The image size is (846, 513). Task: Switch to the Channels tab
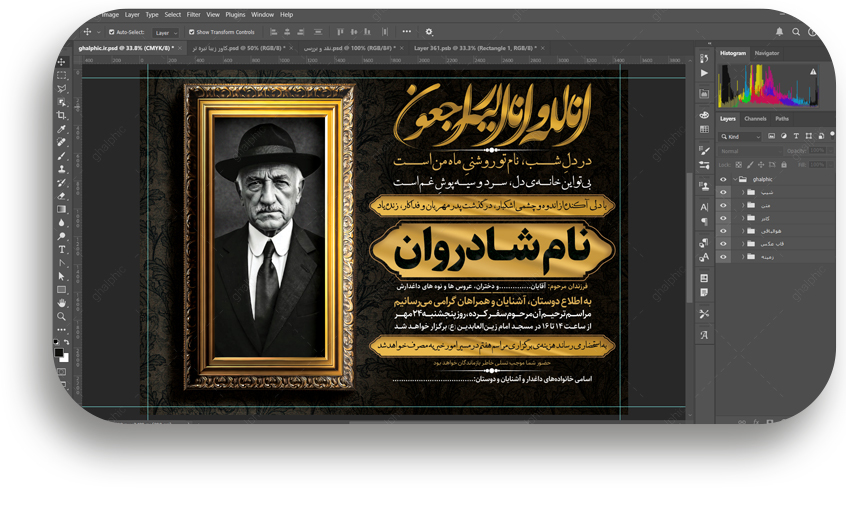tap(755, 119)
